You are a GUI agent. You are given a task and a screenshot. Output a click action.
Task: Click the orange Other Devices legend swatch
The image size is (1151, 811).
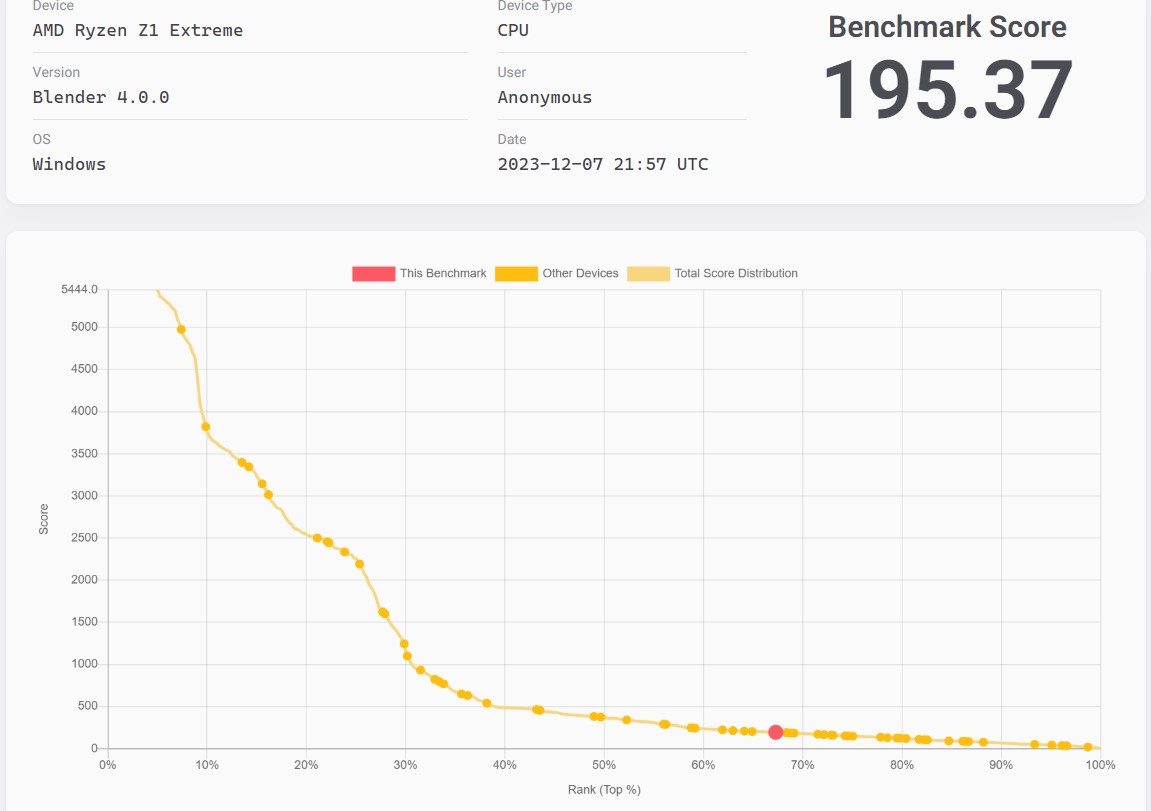click(516, 273)
